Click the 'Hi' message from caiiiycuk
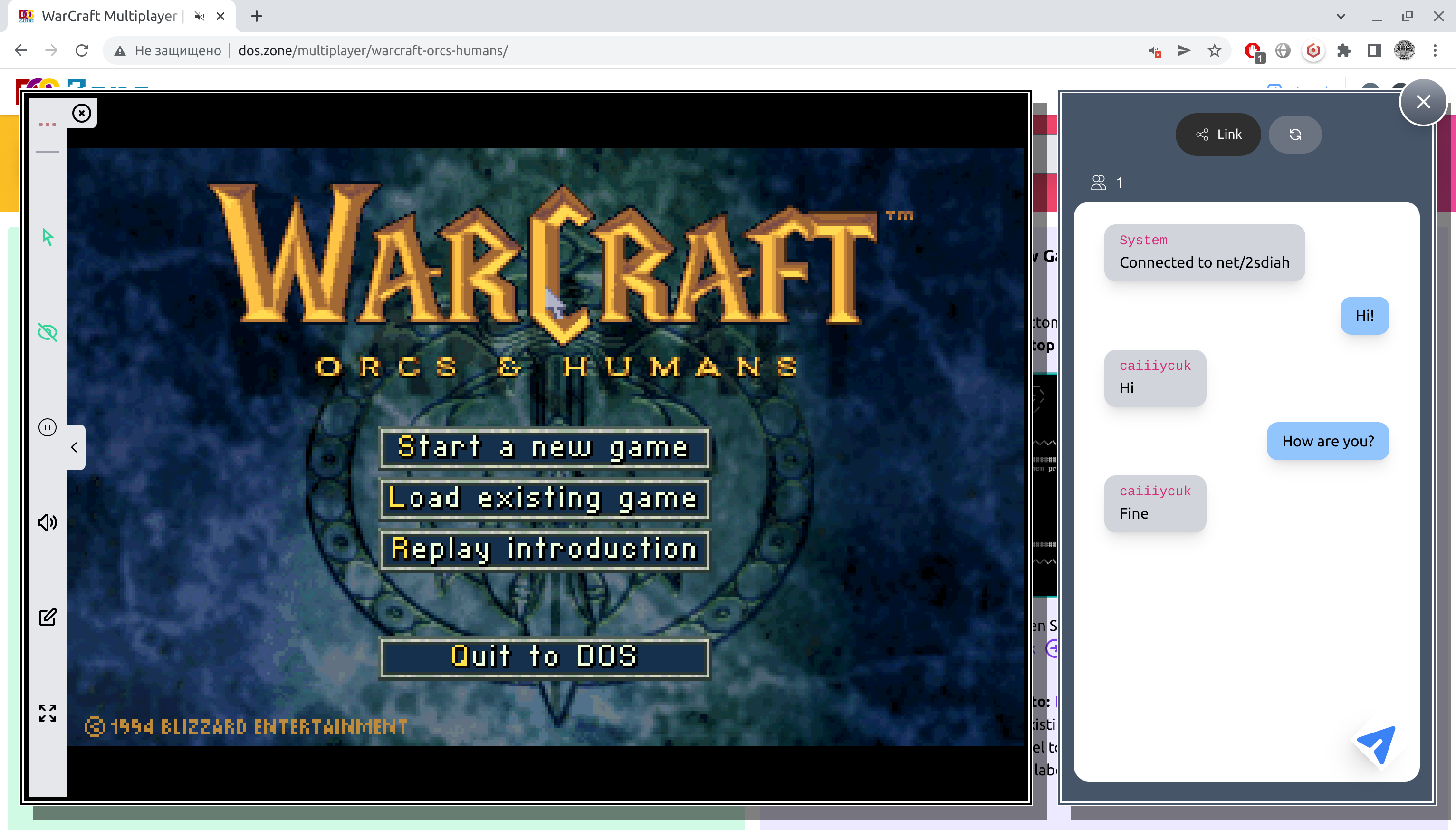The height and width of the screenshot is (830, 1456). tap(1155, 378)
